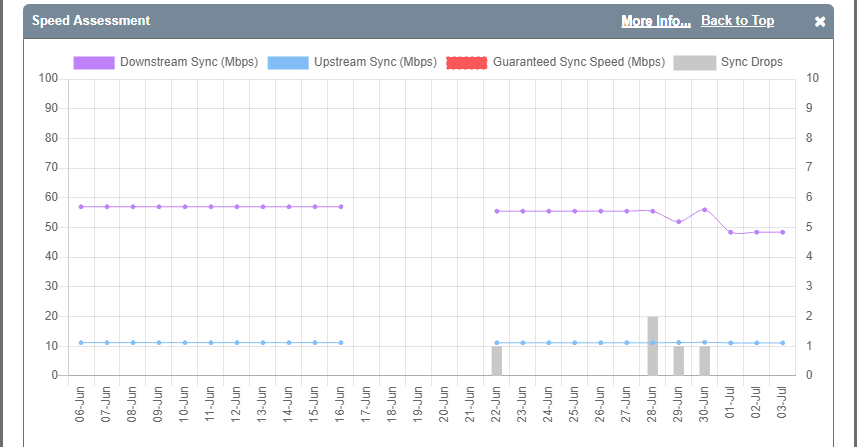The image size is (857, 447).
Task: Select the upstream data point on 06-Jun
Action: pyautogui.click(x=81, y=343)
